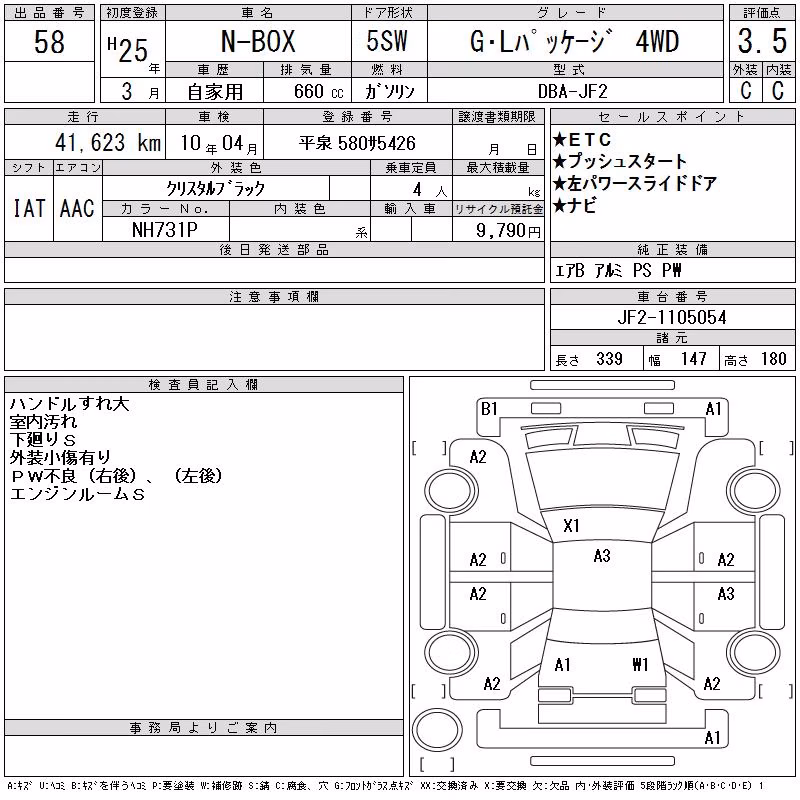Select the length value 長さ 339
This screenshot has height=800, width=800.
point(589,359)
